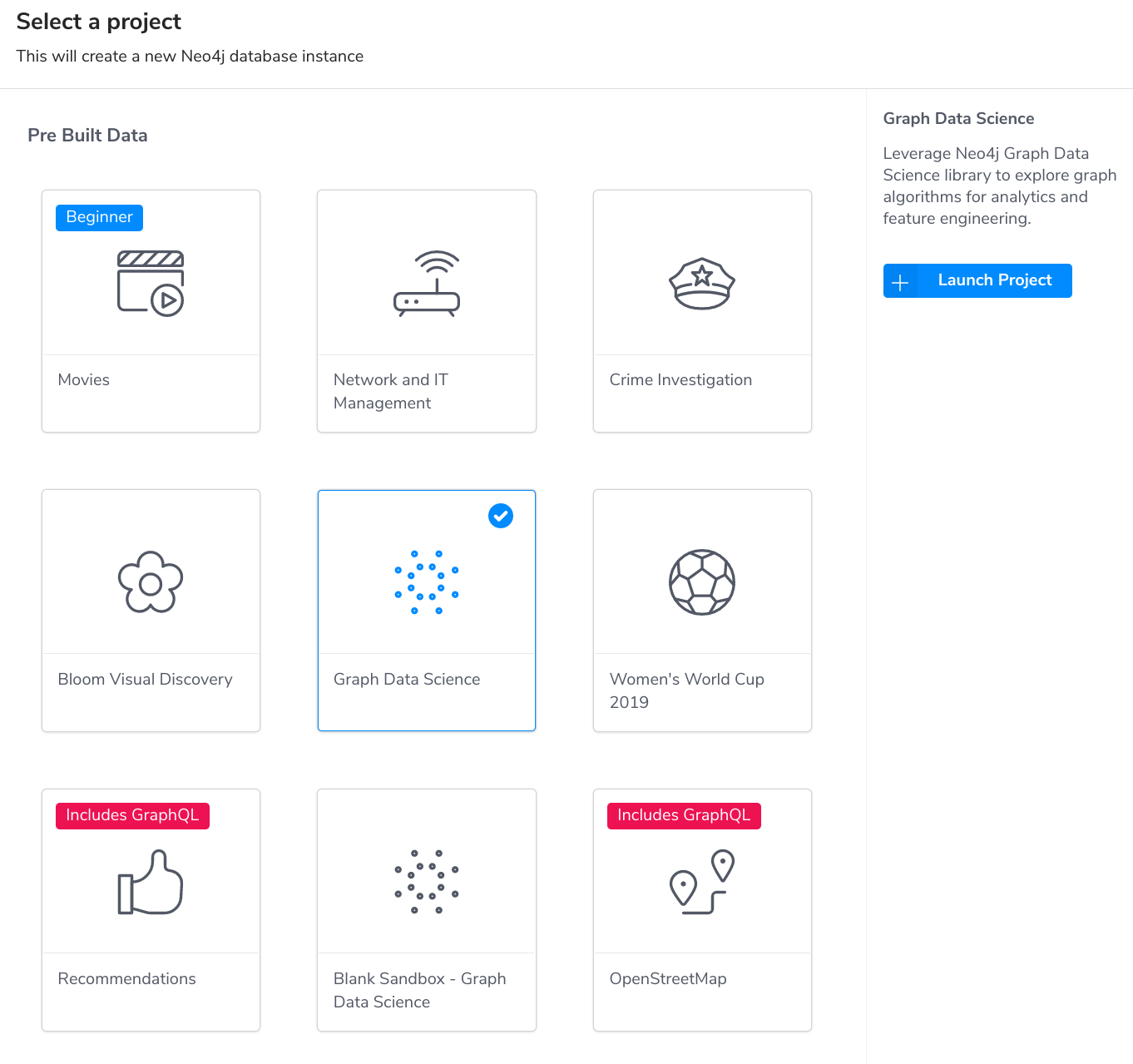The width and height of the screenshot is (1133, 1064).
Task: Click the Women's World Cup soccer ball icon
Action: click(x=702, y=582)
